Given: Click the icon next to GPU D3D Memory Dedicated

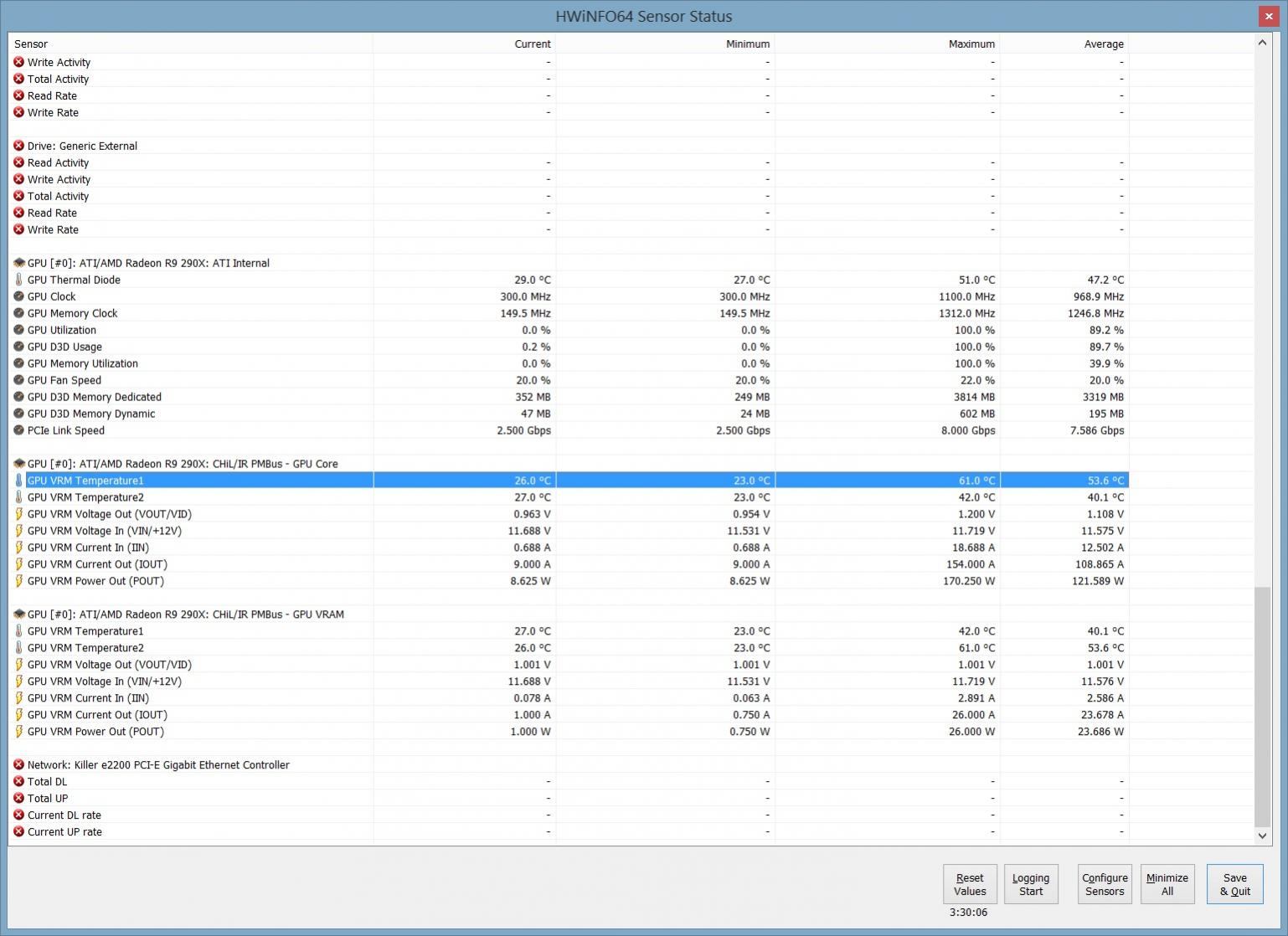Looking at the screenshot, I should pyautogui.click(x=18, y=397).
